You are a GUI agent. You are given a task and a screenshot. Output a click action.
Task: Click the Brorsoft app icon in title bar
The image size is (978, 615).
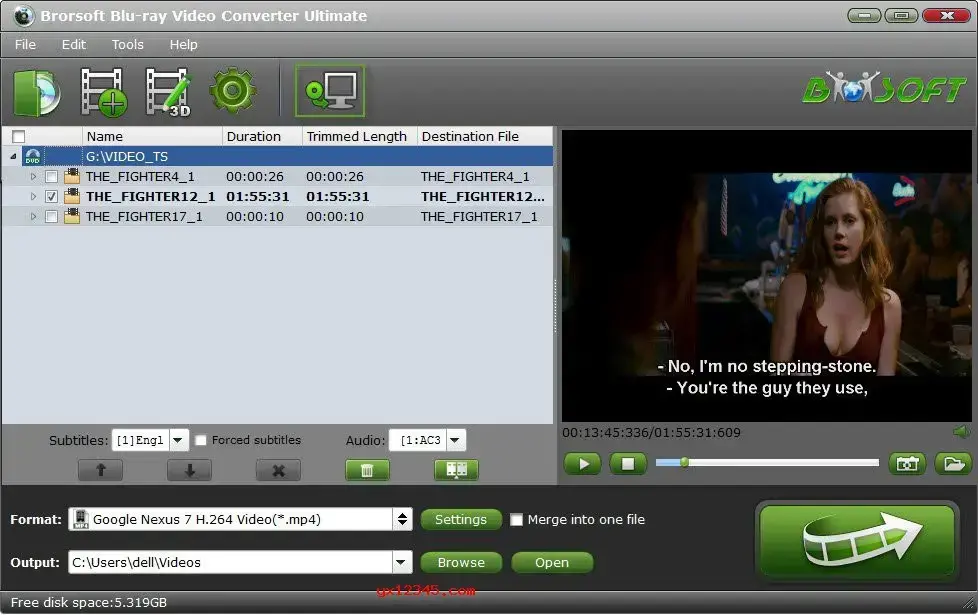(x=23, y=16)
